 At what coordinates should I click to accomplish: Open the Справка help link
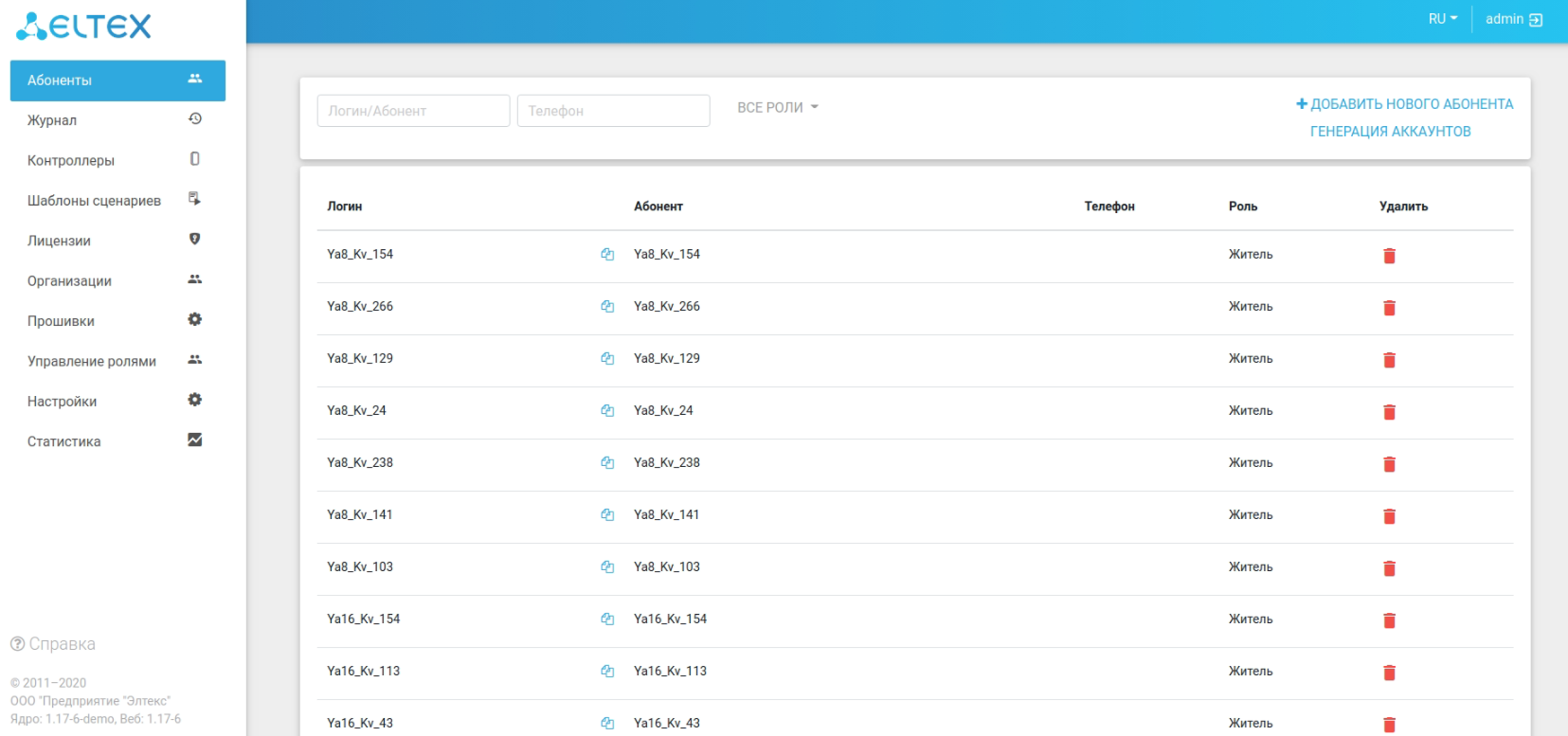(53, 644)
